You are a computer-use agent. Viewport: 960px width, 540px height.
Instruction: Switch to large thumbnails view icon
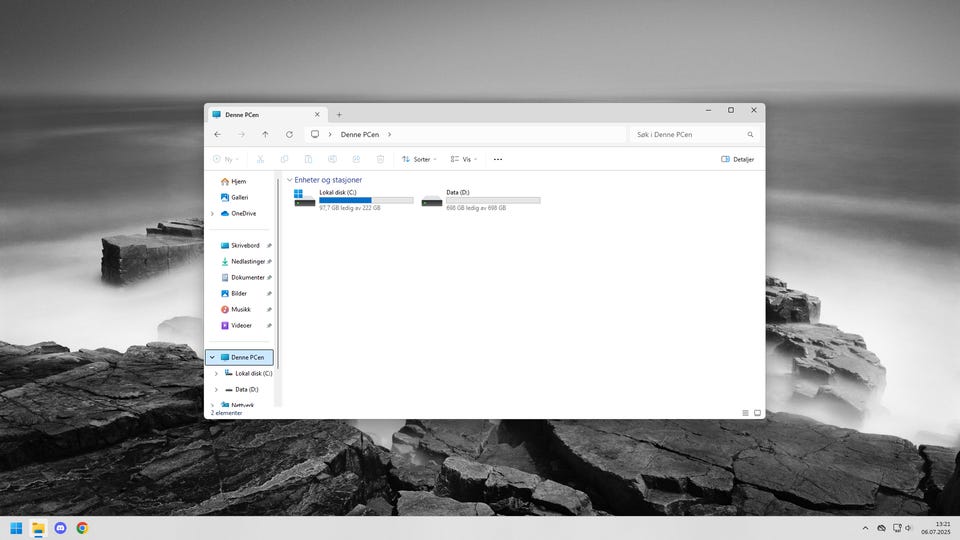757,413
